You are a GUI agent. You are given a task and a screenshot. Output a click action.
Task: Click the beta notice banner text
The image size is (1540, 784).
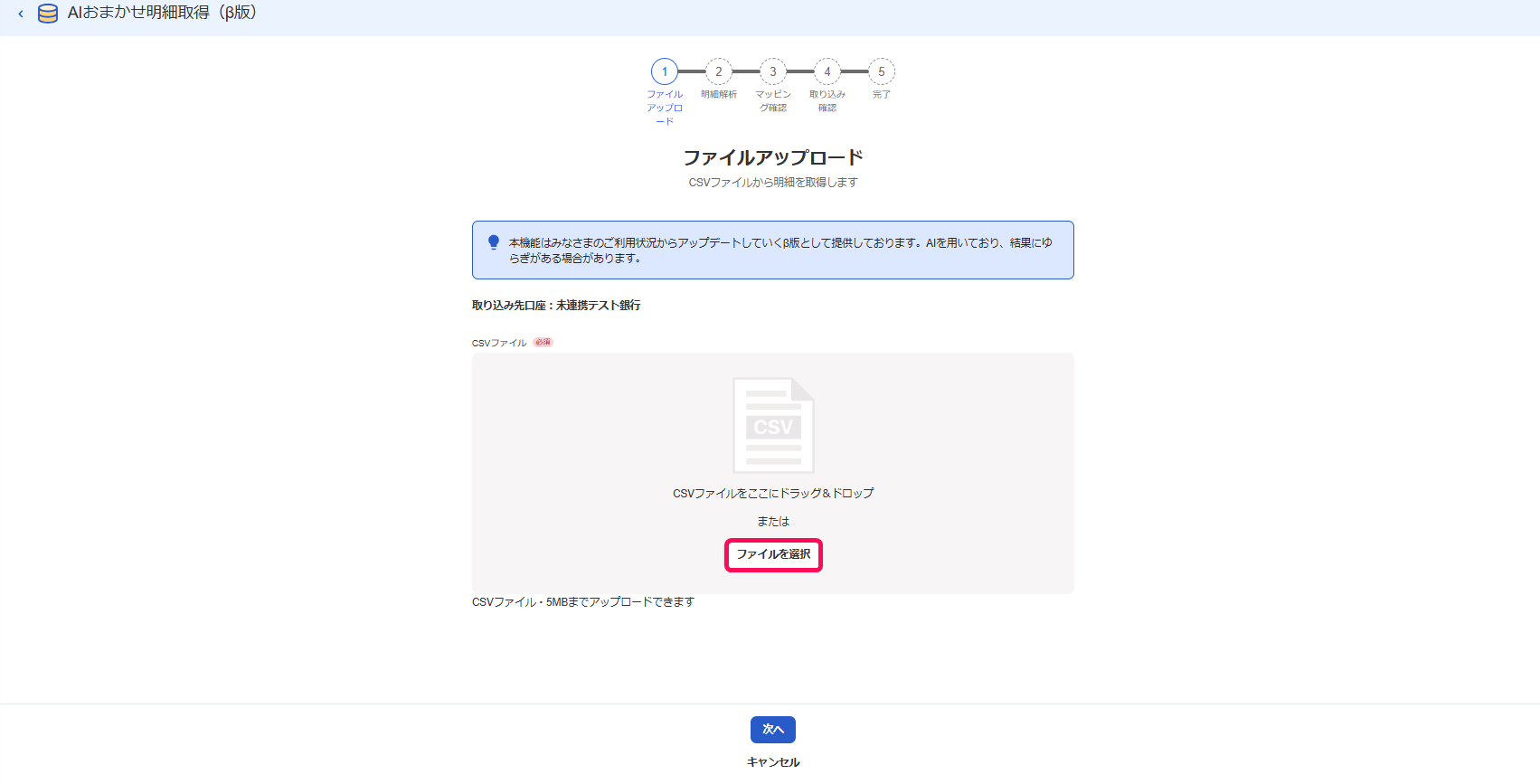[780, 250]
